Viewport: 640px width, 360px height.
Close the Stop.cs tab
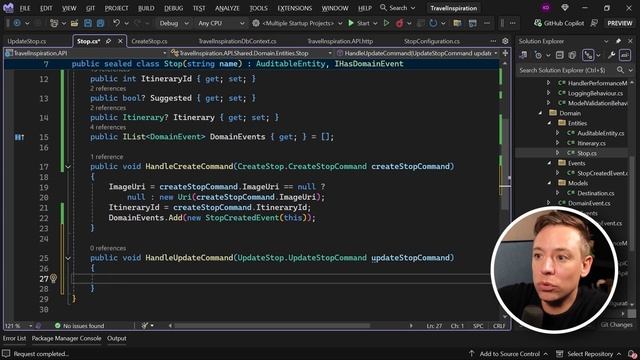click(x=120, y=41)
